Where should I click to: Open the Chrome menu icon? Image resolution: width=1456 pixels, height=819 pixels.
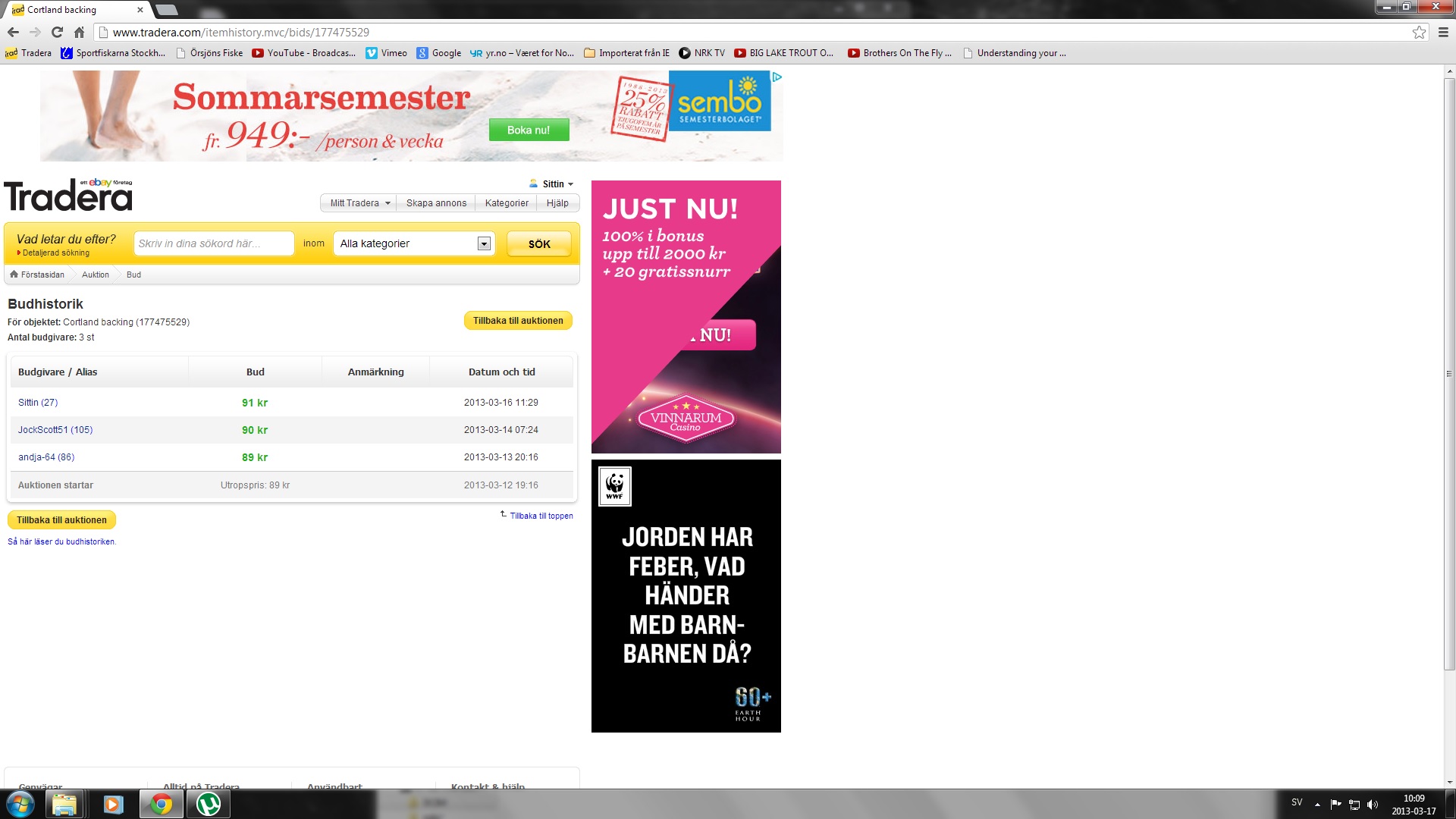(1443, 32)
